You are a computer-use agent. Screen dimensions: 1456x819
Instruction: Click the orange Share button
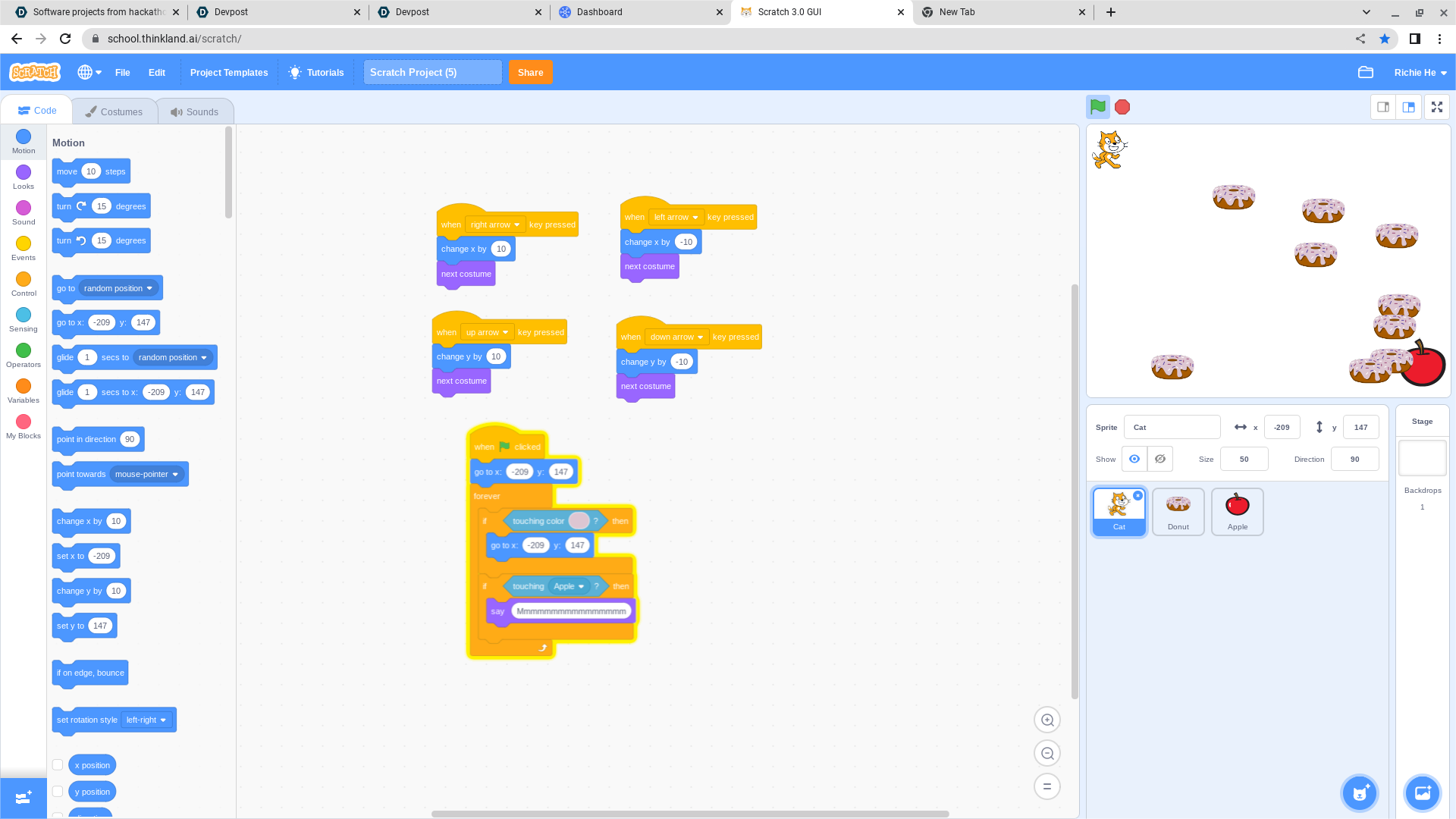(x=530, y=72)
